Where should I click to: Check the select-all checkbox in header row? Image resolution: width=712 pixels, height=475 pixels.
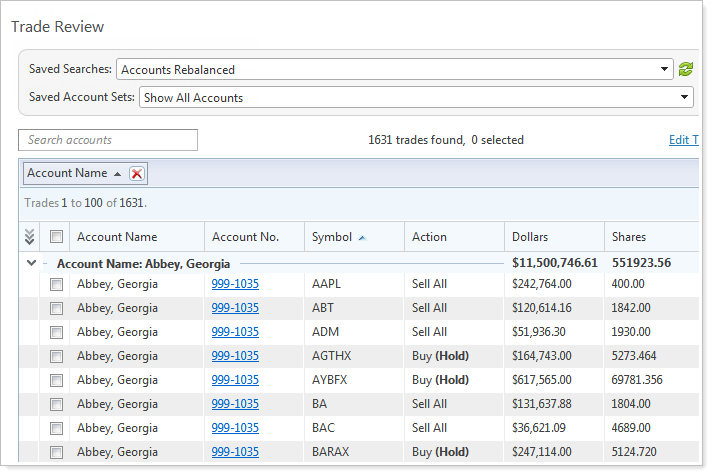tap(57, 237)
